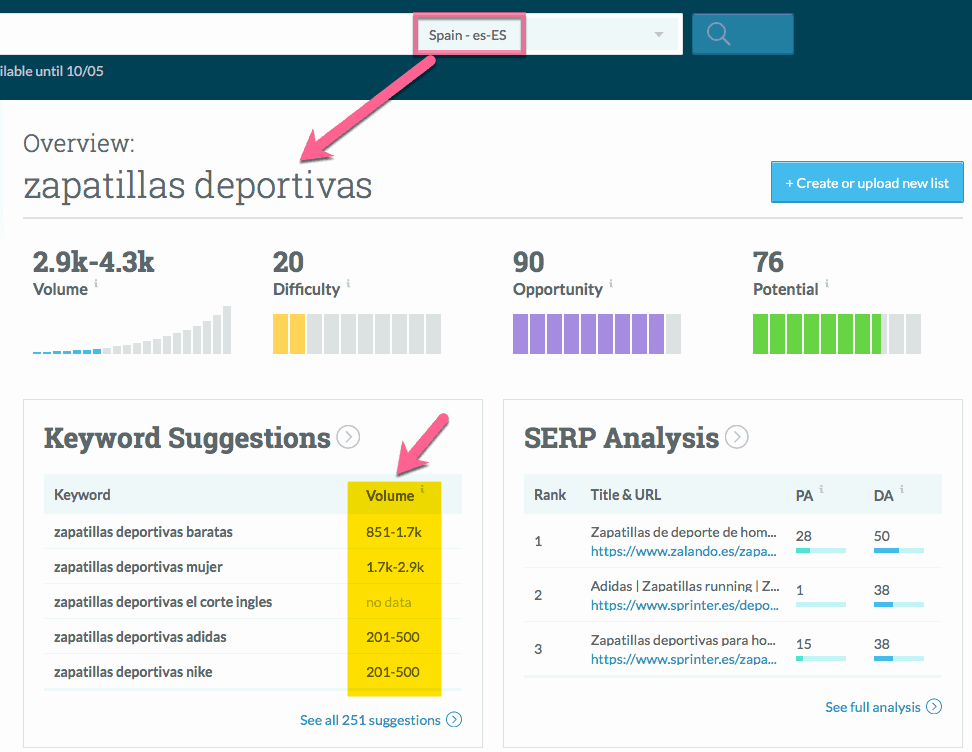Click the Create or upload new list button

pos(866,182)
